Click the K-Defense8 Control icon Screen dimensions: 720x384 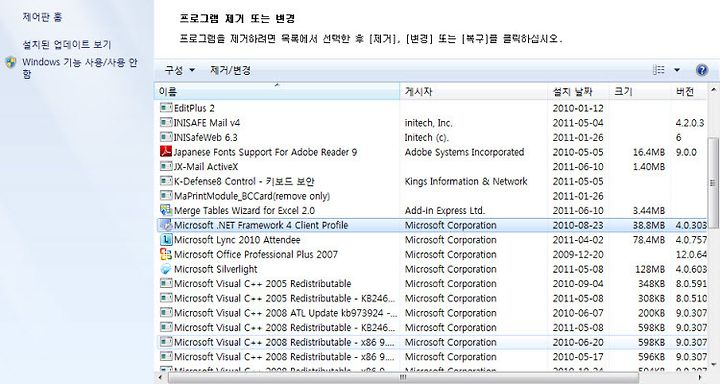tap(166, 181)
